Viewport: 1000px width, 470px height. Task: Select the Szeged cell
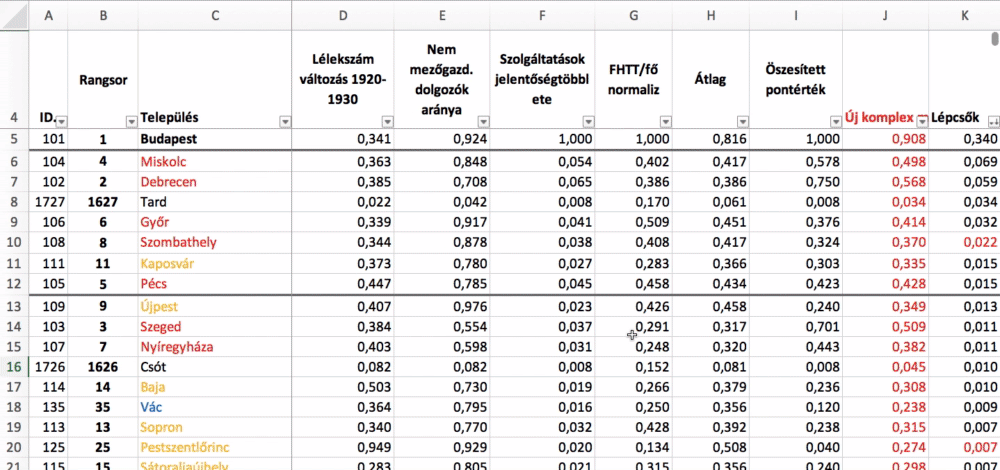click(x=215, y=327)
